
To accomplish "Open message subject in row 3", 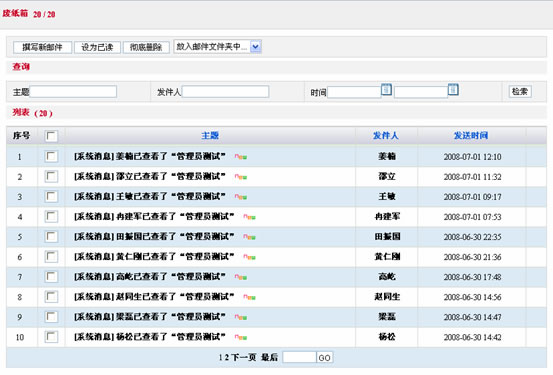I will tap(150, 196).
